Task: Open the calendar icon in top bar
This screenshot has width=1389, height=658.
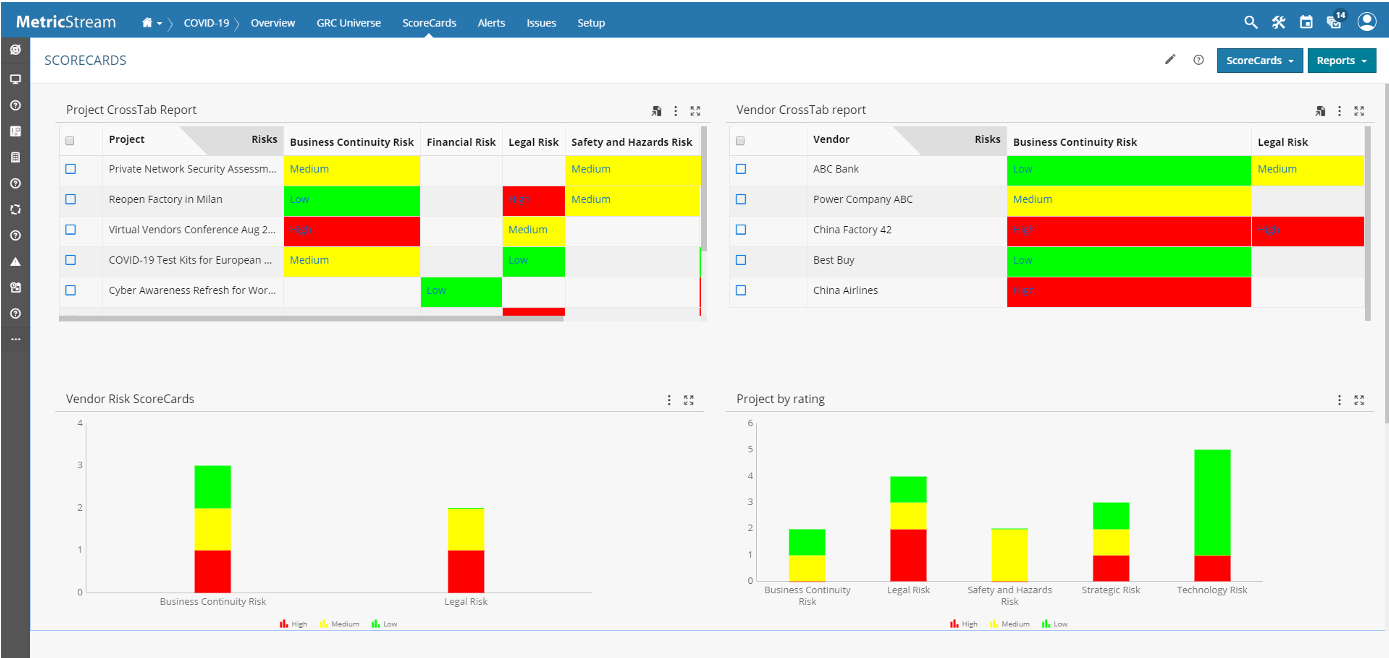Action: [1306, 22]
